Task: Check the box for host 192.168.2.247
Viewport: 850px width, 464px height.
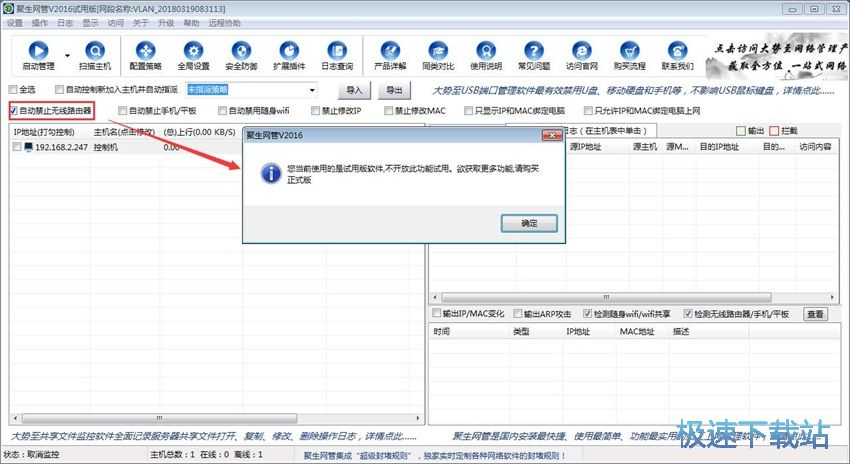Action: [17, 147]
